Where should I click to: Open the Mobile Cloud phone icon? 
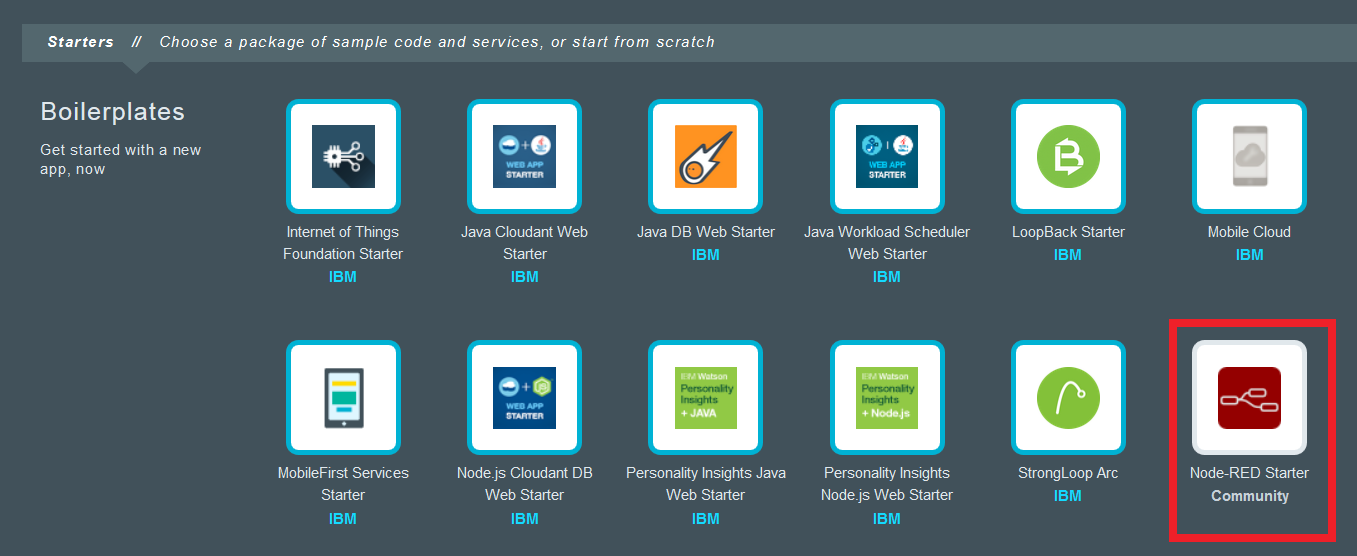pyautogui.click(x=1249, y=156)
